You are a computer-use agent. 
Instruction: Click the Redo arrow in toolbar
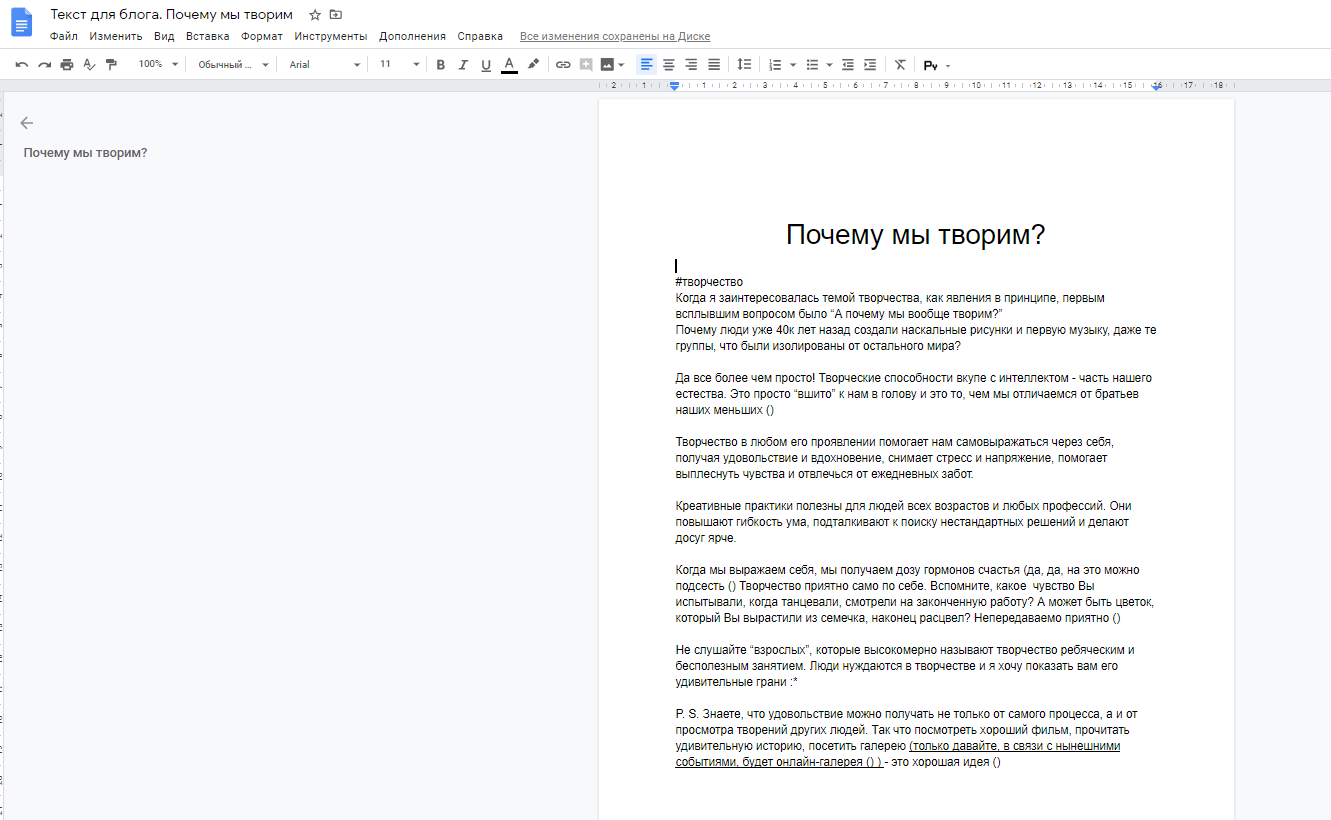click(x=44, y=64)
